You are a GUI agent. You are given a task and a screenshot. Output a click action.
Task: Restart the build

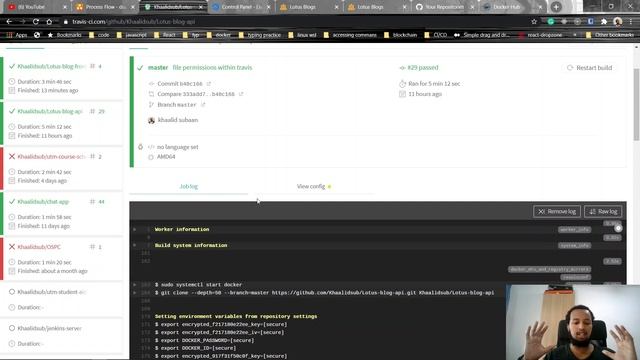[x=589, y=68]
